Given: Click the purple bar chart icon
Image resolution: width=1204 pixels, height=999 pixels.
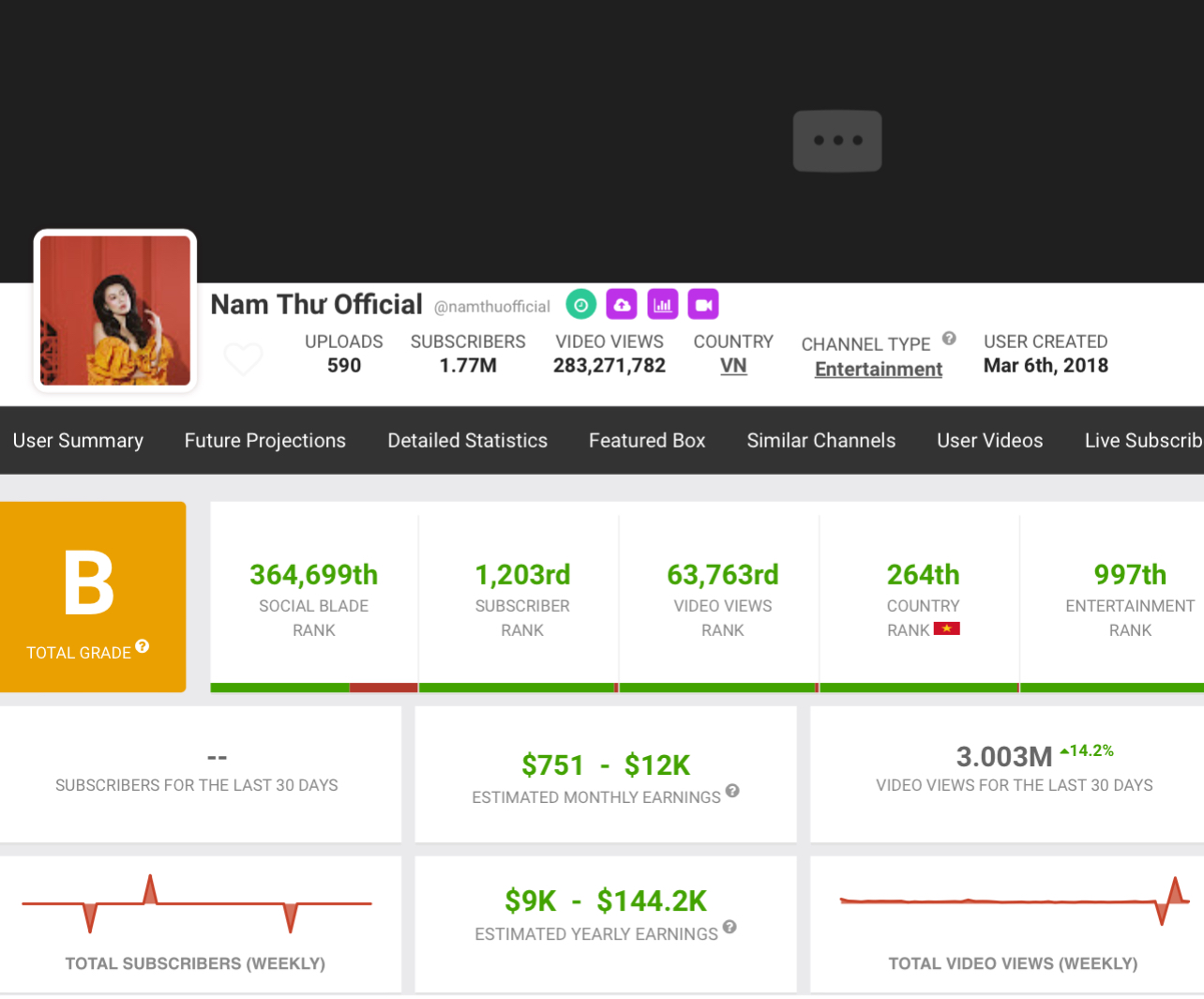Looking at the screenshot, I should pos(663,305).
